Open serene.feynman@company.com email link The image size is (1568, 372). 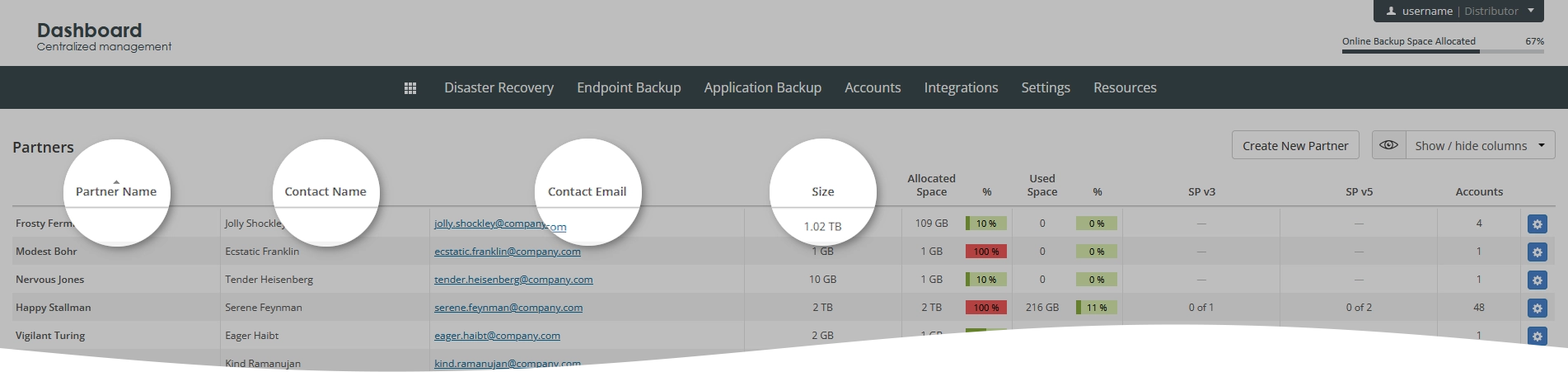tap(508, 308)
